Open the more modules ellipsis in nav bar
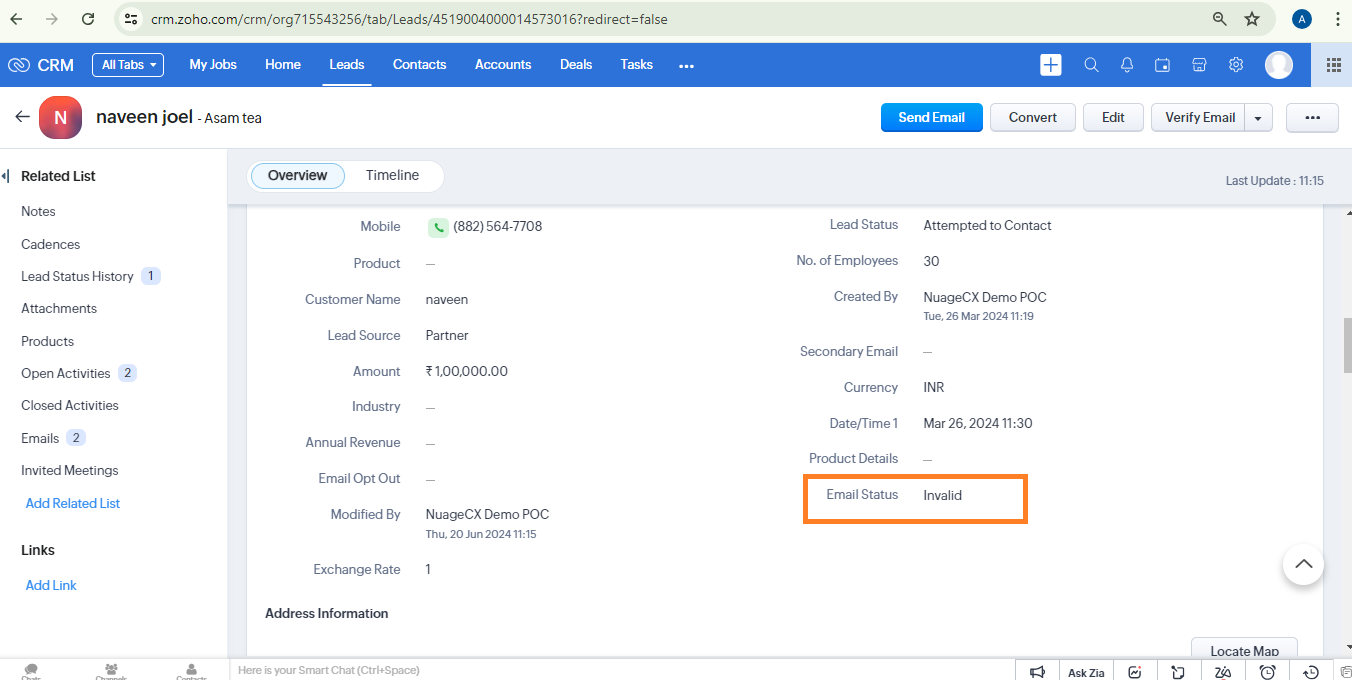This screenshot has height=680, width=1352. (686, 65)
